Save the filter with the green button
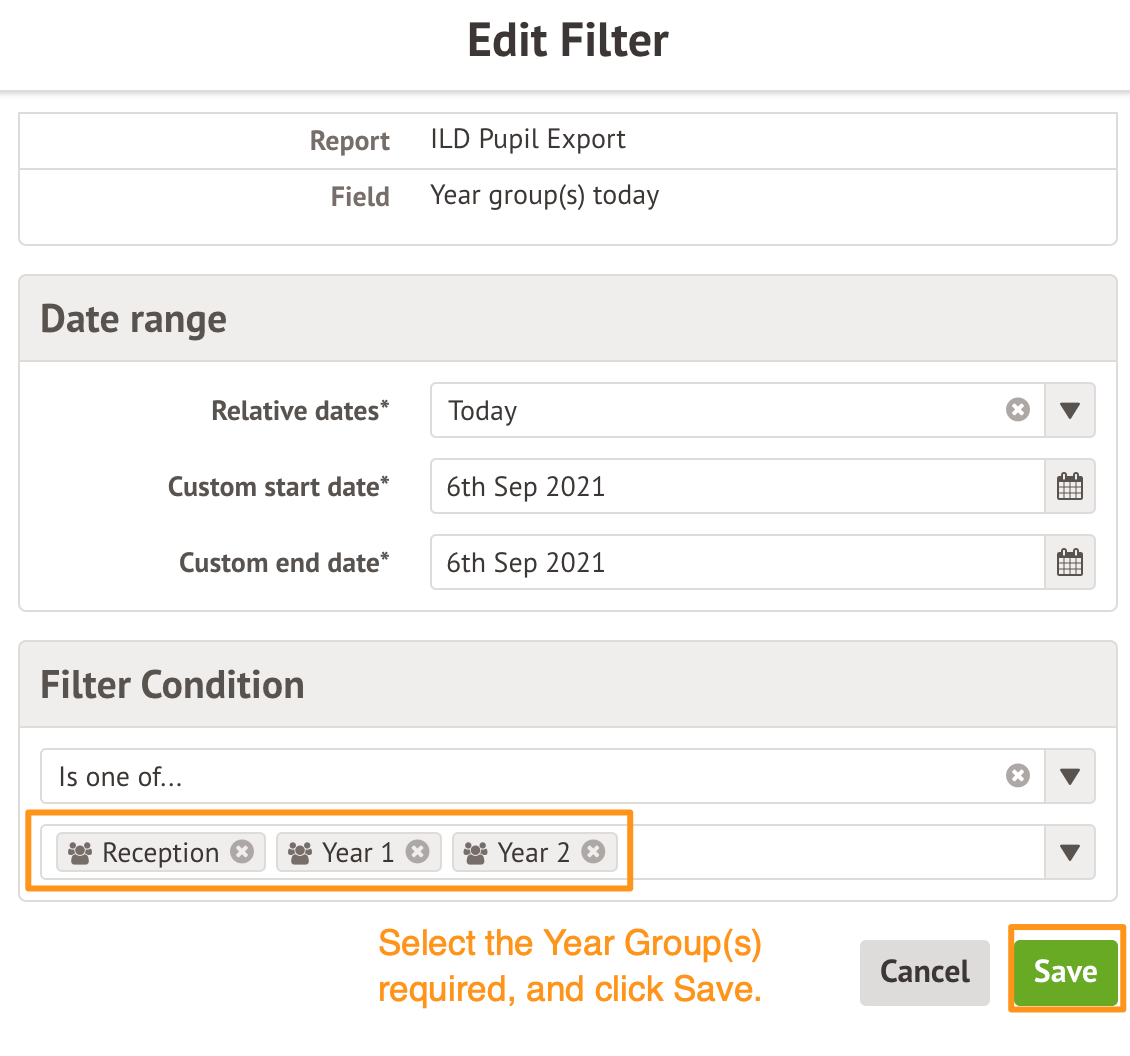1130x1056 pixels. [1065, 972]
